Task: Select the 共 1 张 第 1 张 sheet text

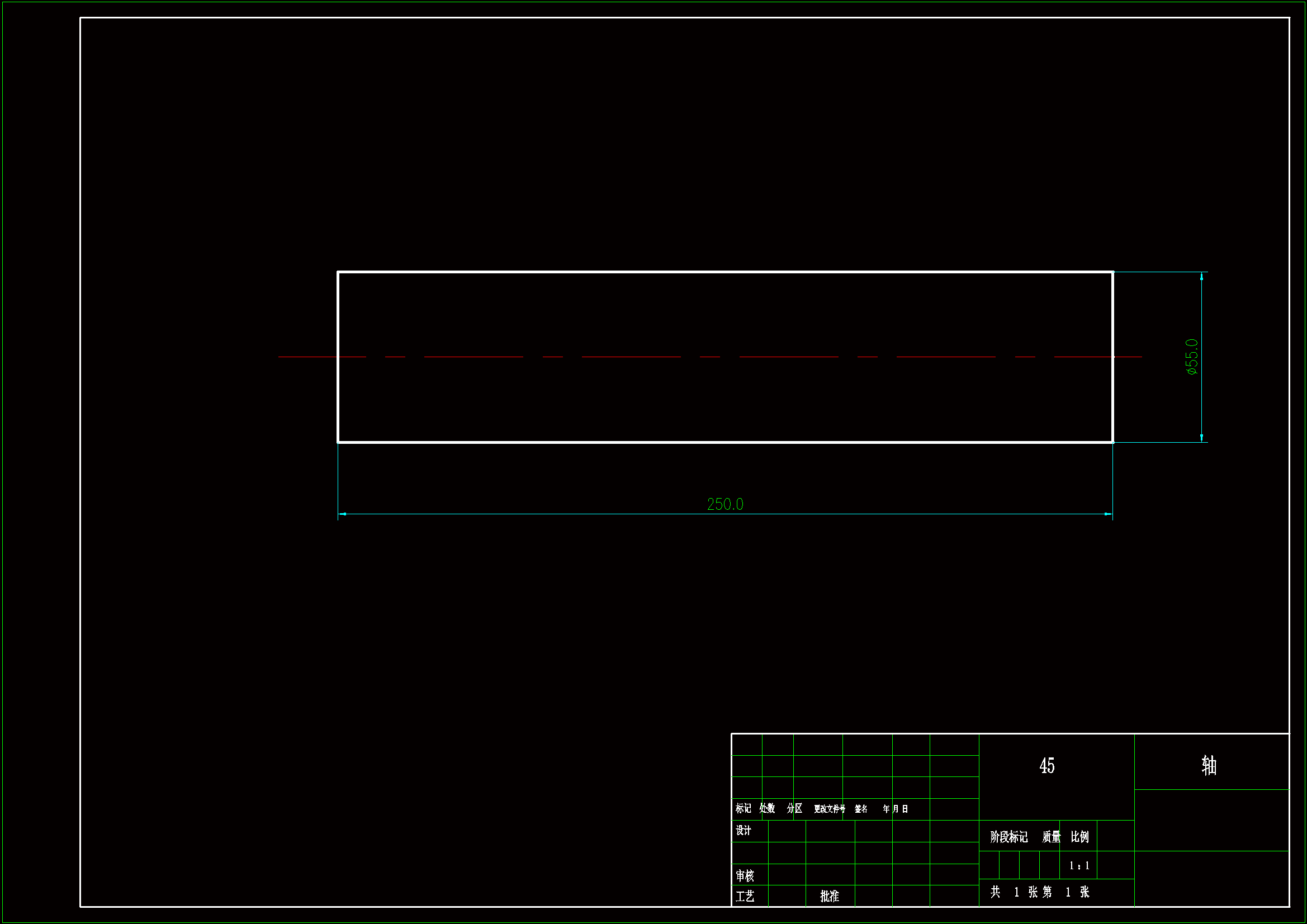Action: [x=1039, y=892]
